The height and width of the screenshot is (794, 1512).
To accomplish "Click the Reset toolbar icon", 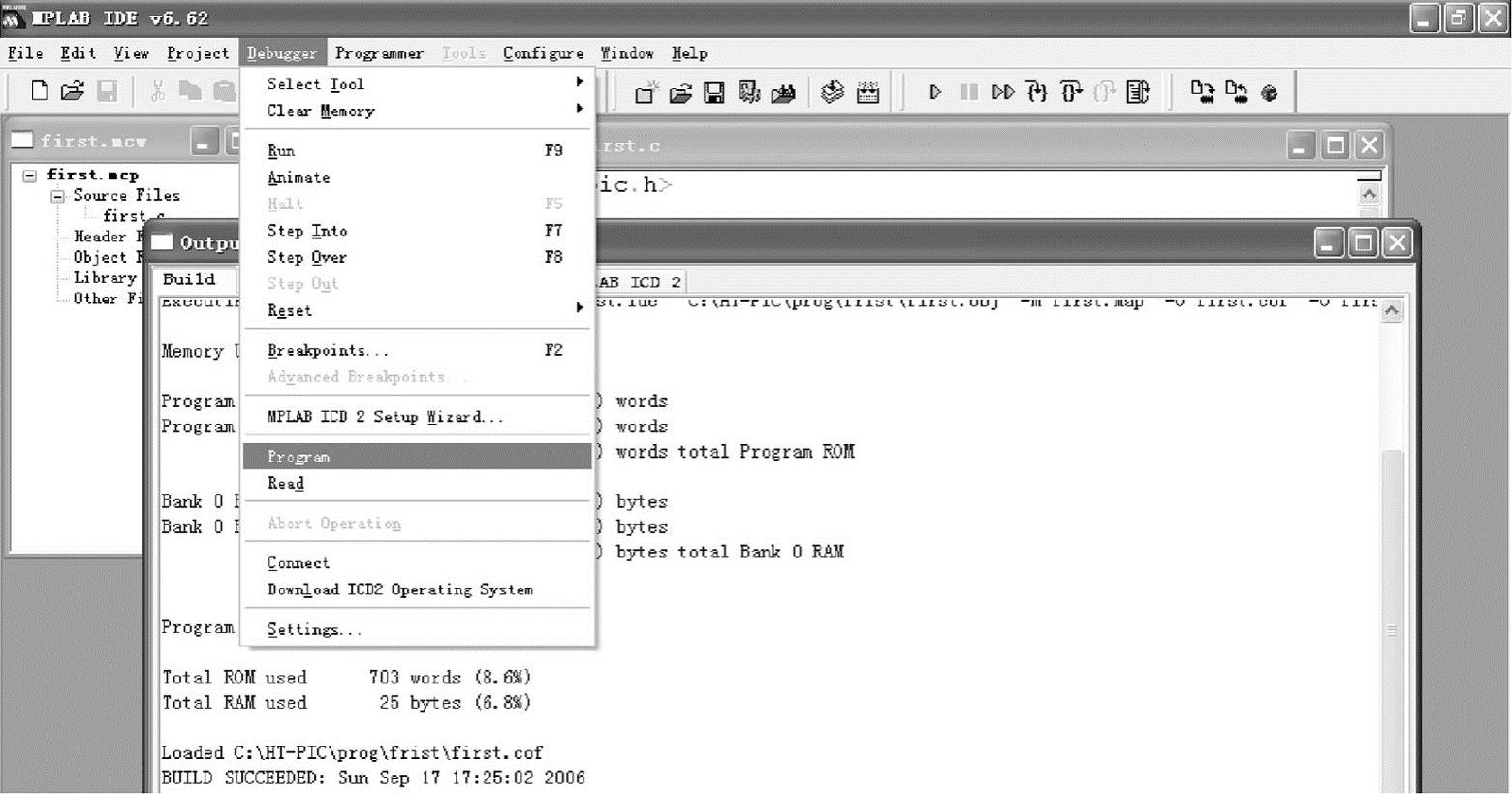I will click(1138, 92).
